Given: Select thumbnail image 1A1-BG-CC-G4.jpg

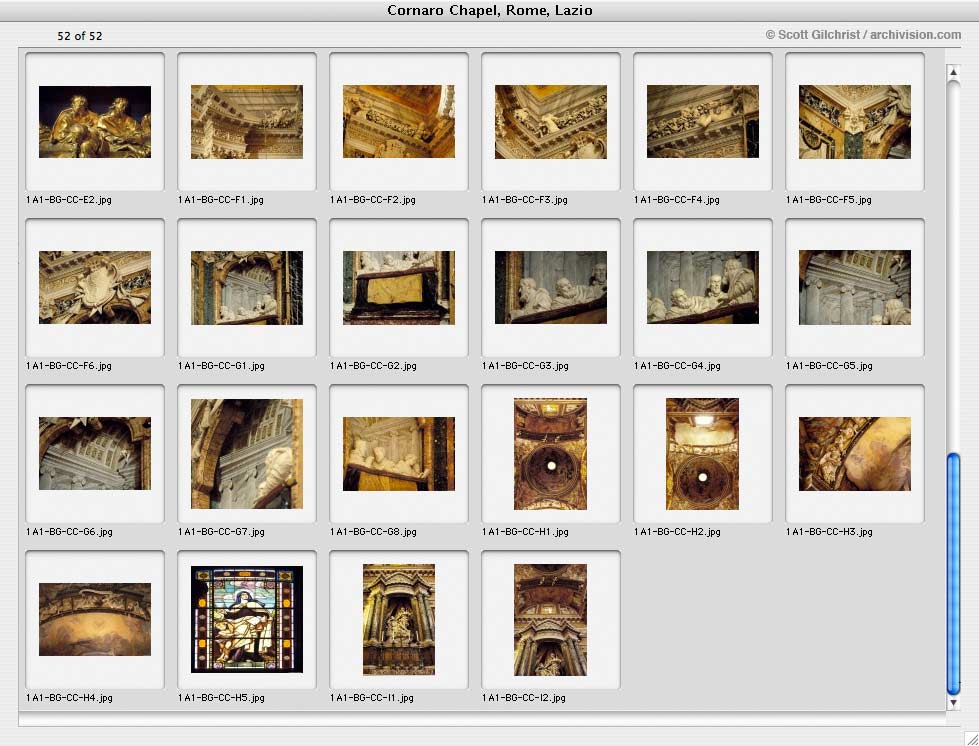Looking at the screenshot, I should (x=703, y=288).
